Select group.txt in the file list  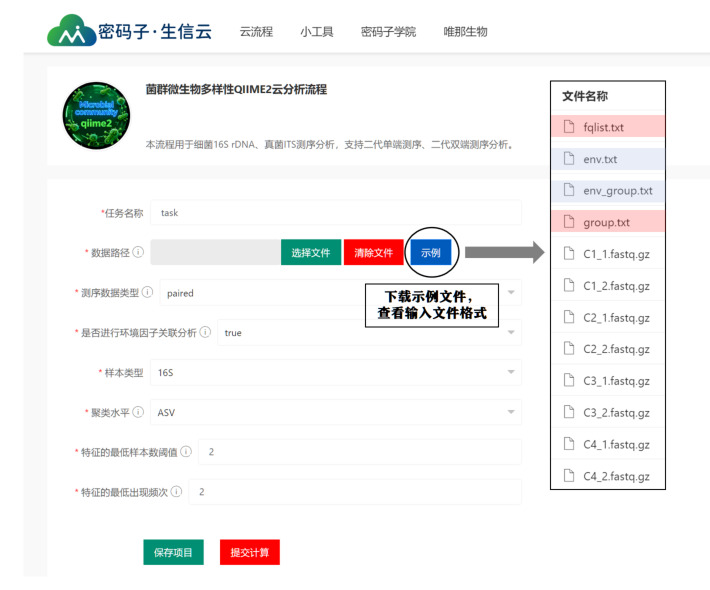pos(606,222)
